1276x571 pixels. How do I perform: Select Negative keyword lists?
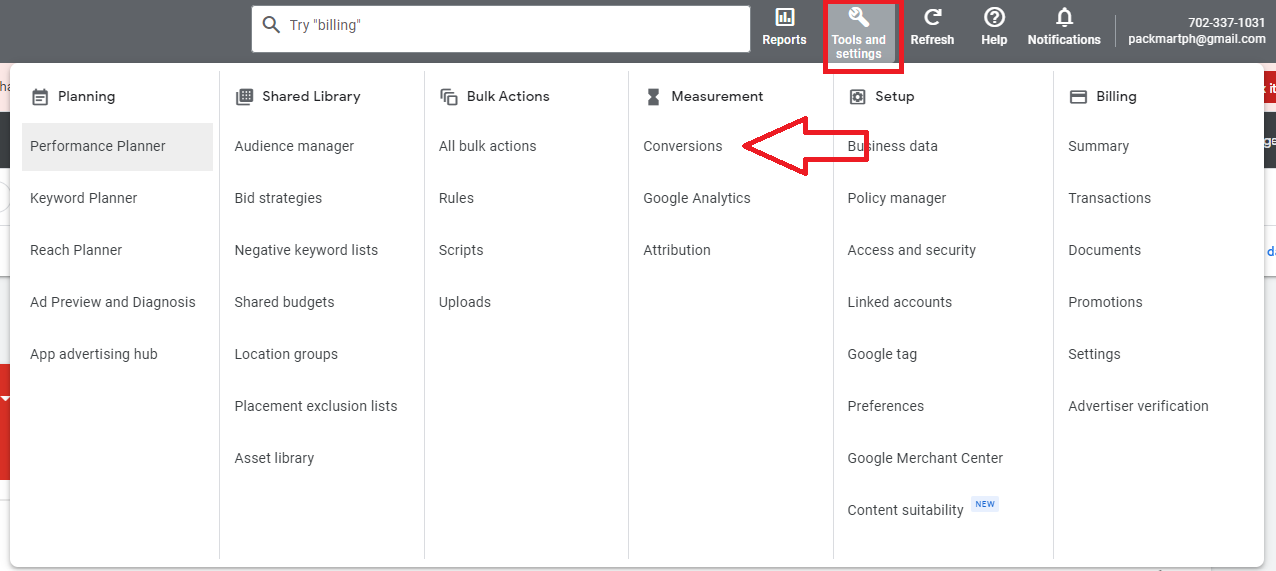pyautogui.click(x=306, y=250)
